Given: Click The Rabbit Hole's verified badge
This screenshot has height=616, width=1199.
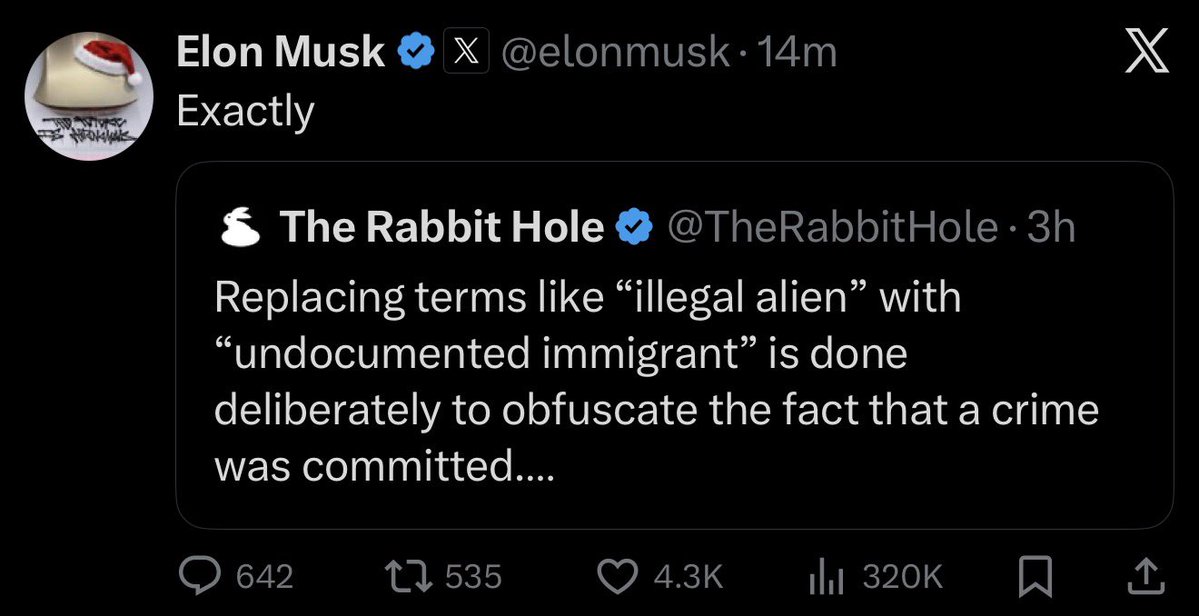Looking at the screenshot, I should [631, 230].
